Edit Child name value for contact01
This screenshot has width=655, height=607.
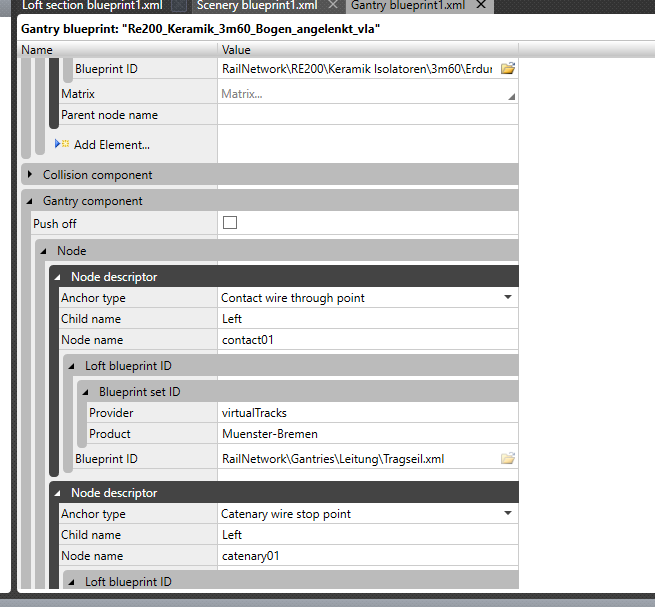click(368, 319)
